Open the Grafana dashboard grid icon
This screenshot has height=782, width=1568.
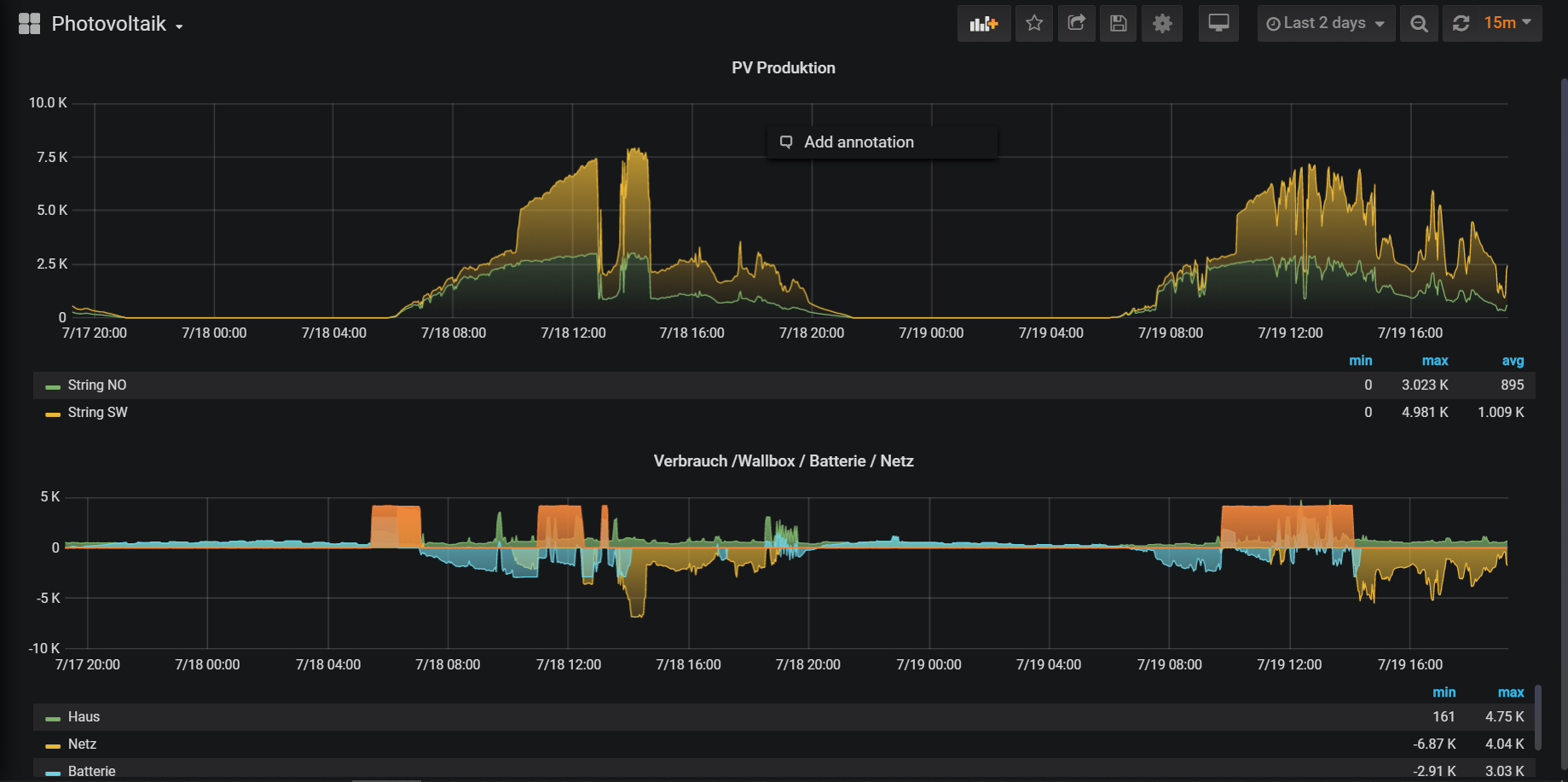pos(29,23)
